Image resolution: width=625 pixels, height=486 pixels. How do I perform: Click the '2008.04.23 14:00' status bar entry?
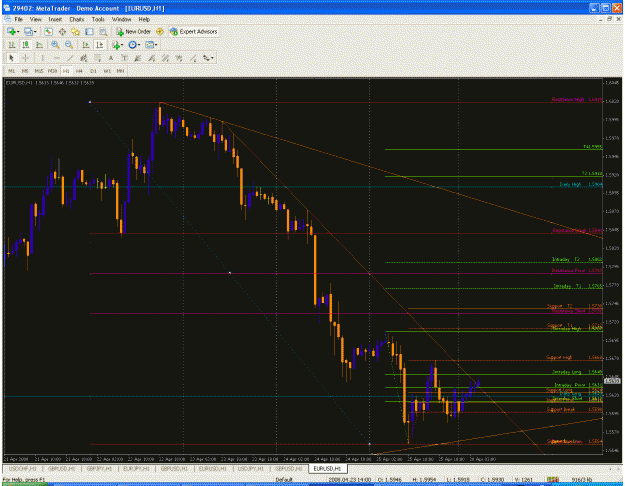coord(350,480)
